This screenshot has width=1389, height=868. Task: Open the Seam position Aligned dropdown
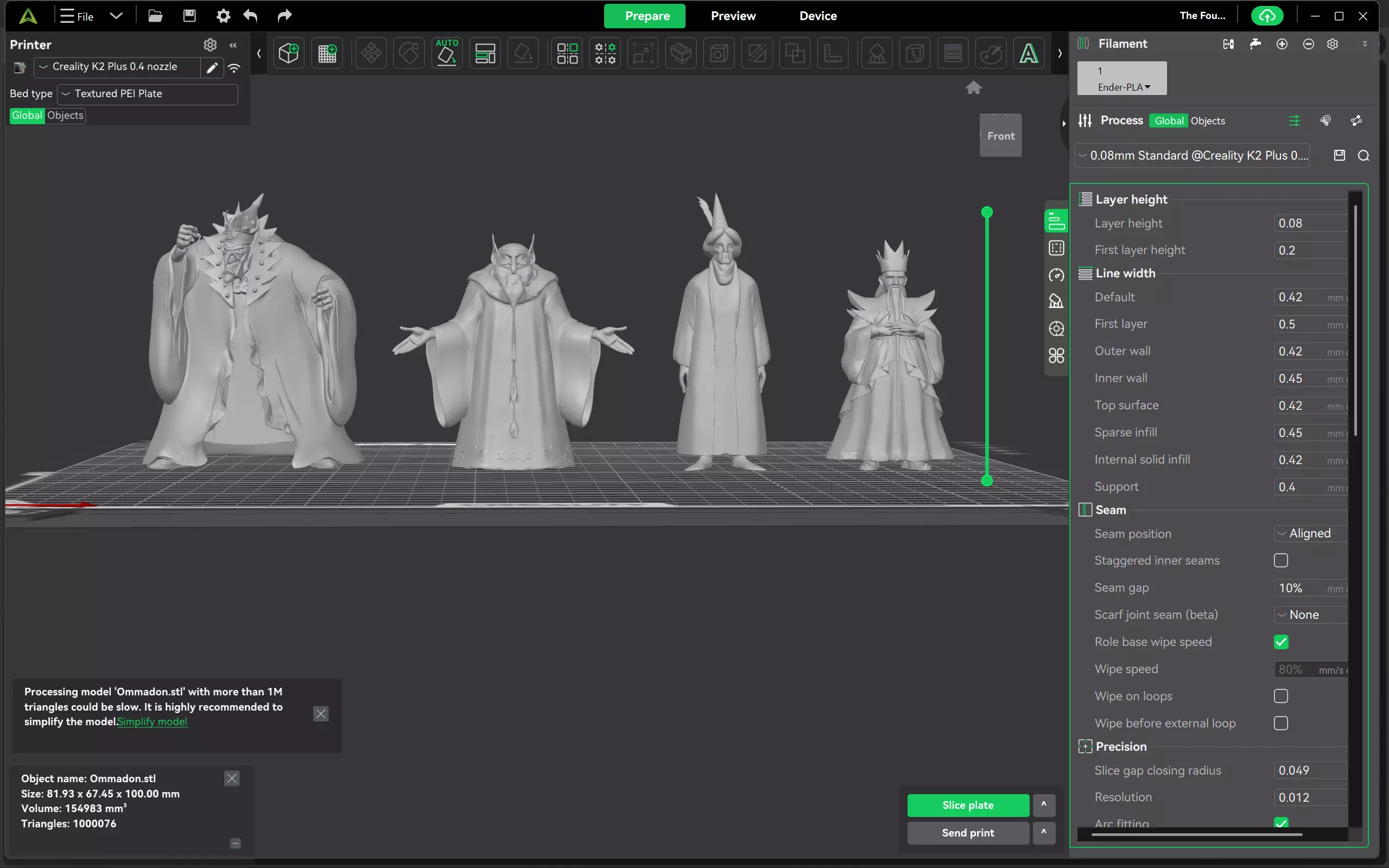click(x=1310, y=533)
